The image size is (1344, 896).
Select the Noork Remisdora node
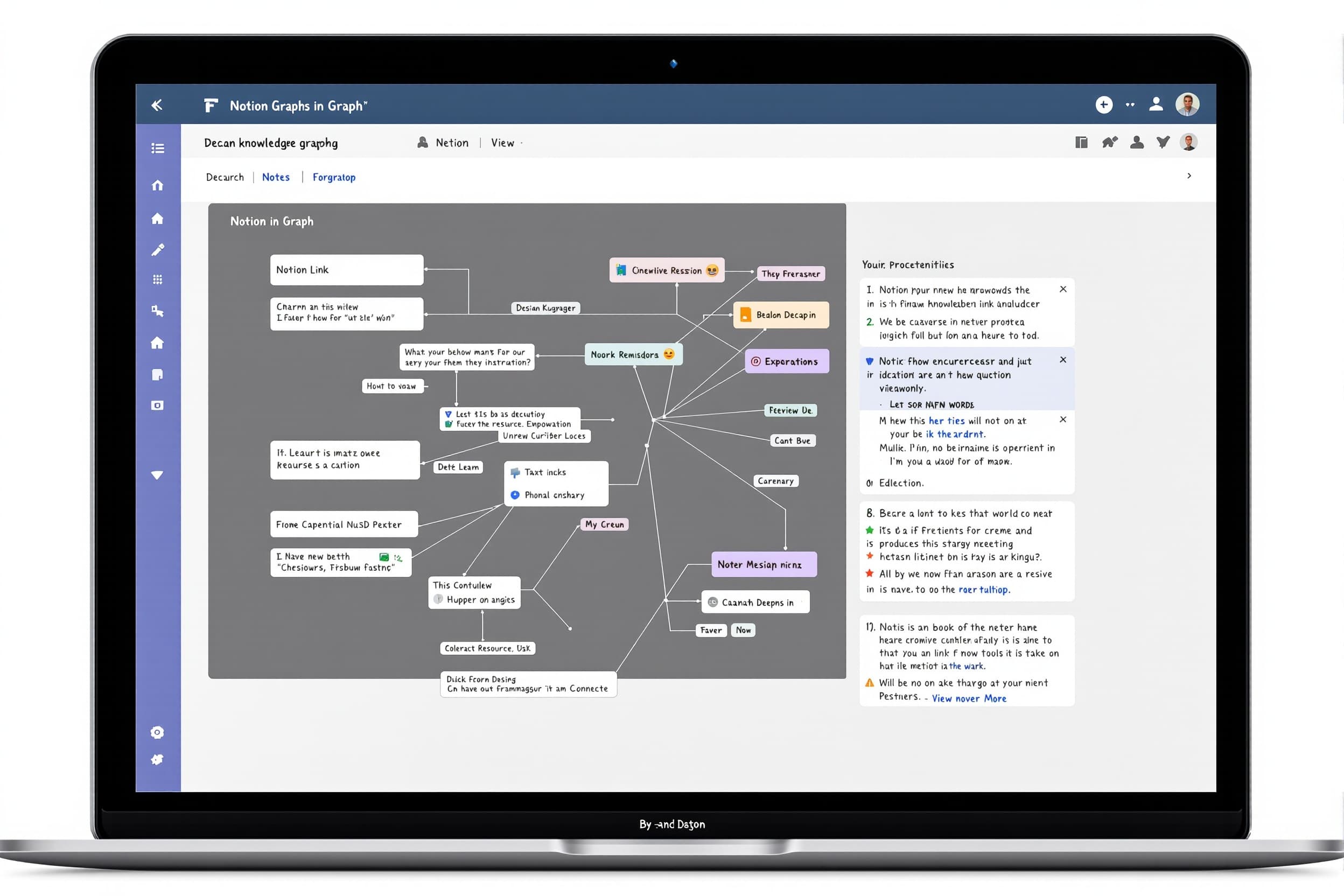pyautogui.click(x=633, y=354)
